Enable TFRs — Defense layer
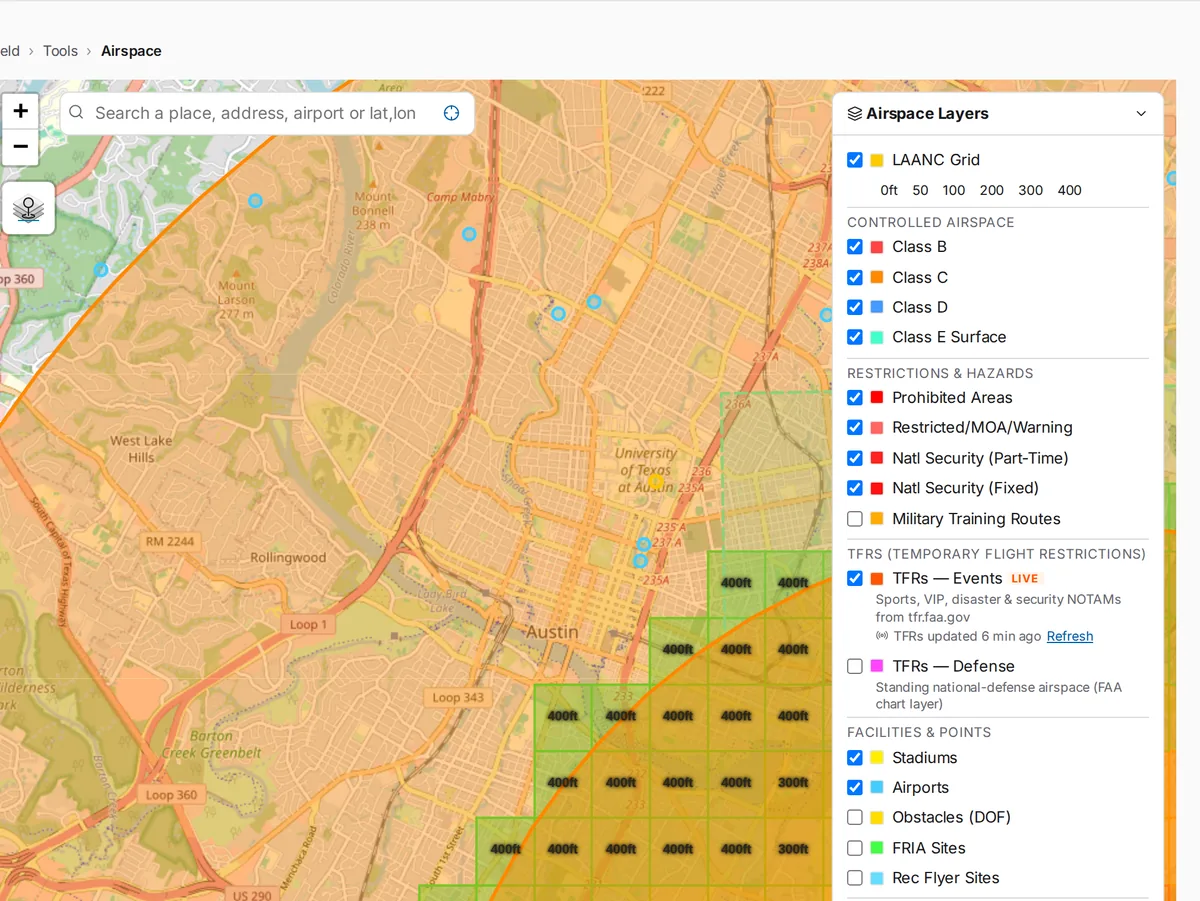The image size is (1200, 901). (855, 666)
